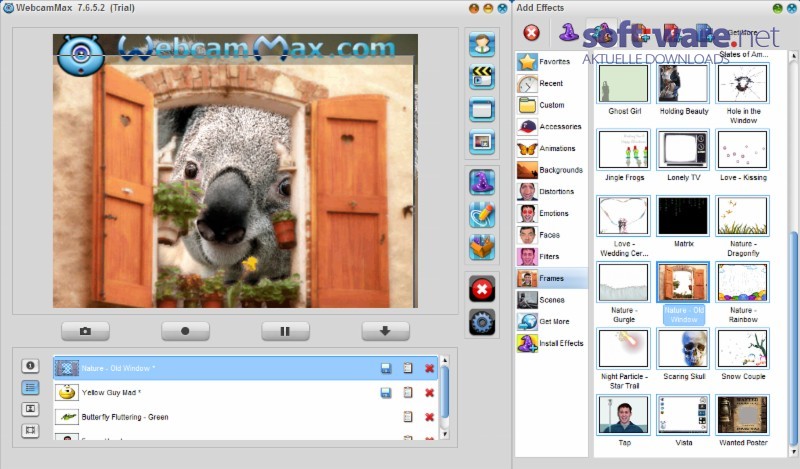
Task: Open the Scenes category
Action: coord(552,300)
